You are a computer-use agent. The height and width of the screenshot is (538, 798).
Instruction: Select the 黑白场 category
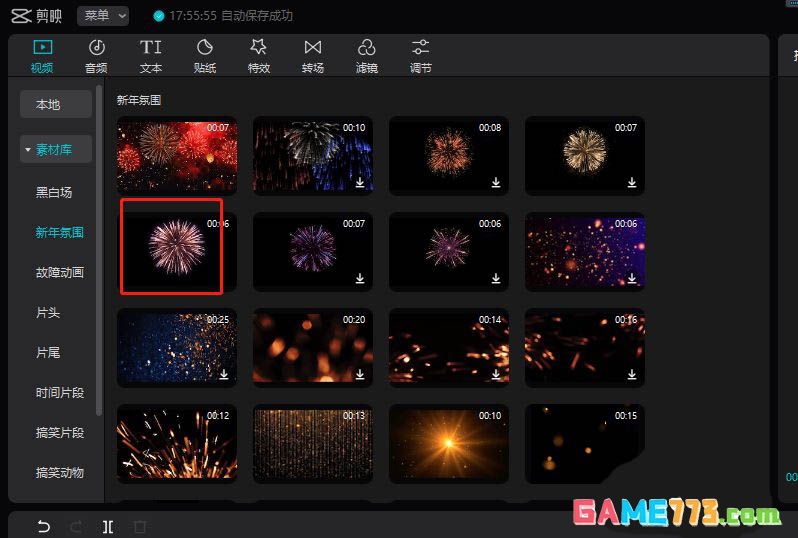pyautogui.click(x=54, y=192)
